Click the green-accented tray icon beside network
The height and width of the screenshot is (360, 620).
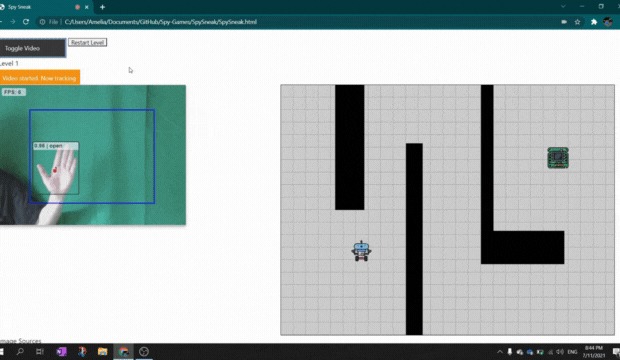[540, 352]
